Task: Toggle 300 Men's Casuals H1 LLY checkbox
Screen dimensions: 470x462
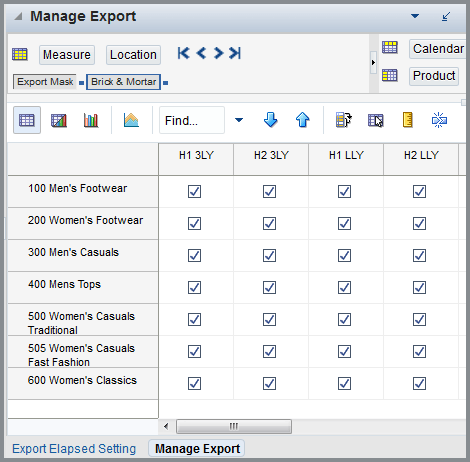Action: (x=344, y=256)
